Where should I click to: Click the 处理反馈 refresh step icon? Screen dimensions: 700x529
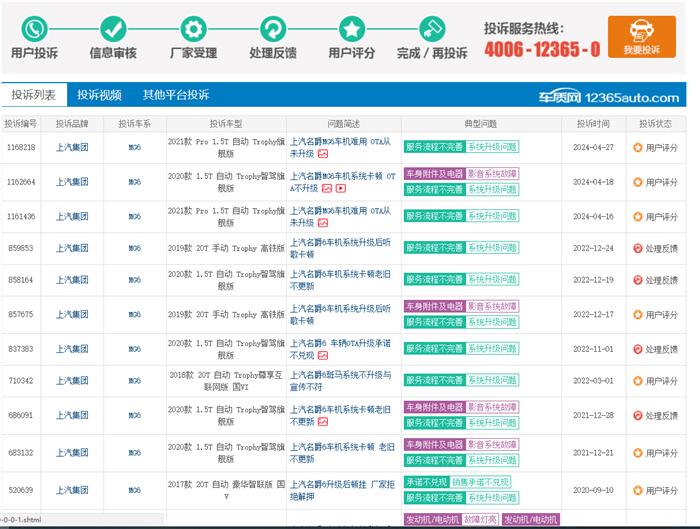tap(273, 29)
